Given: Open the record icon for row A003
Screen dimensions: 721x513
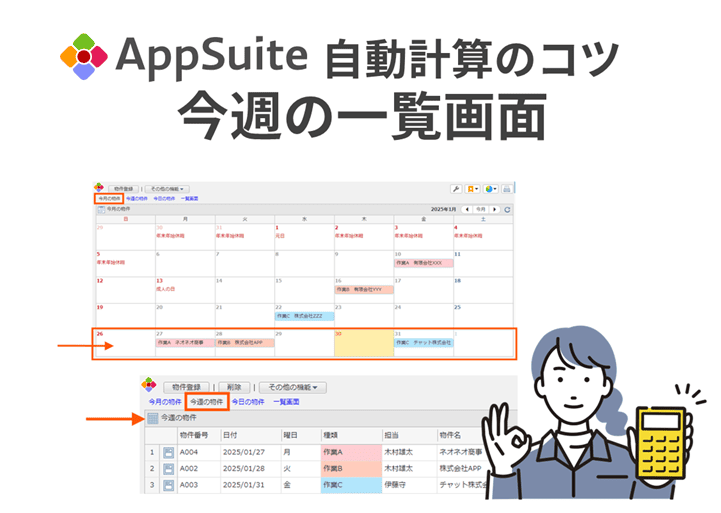Looking at the screenshot, I should pyautogui.click(x=168, y=485).
